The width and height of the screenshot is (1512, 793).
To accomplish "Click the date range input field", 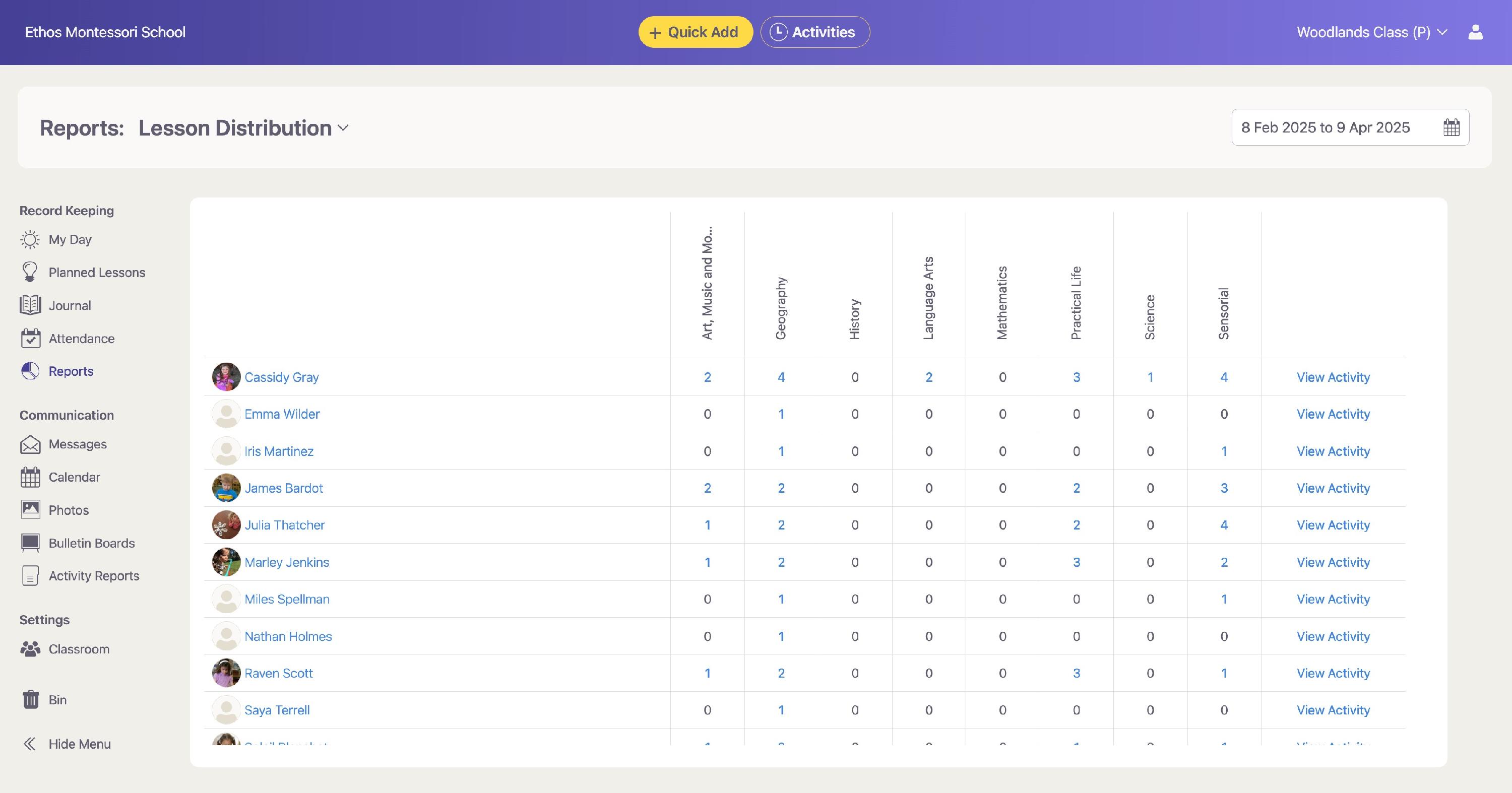I will (x=1326, y=127).
